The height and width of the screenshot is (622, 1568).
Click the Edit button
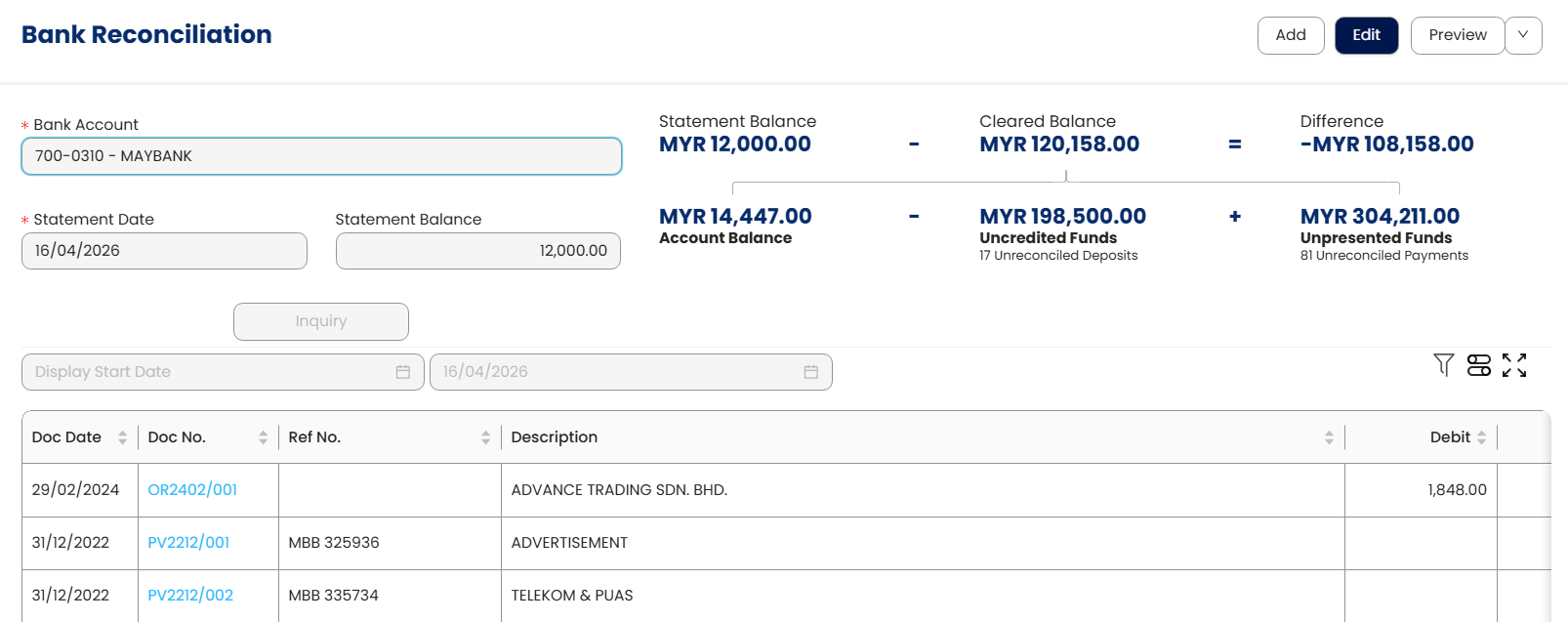pyautogui.click(x=1366, y=35)
